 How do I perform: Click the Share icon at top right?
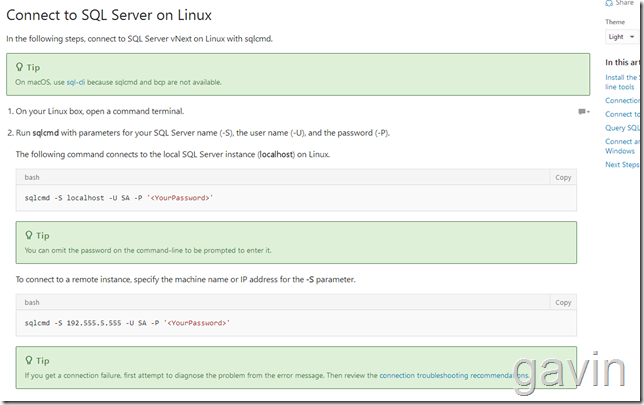tap(609, 3)
